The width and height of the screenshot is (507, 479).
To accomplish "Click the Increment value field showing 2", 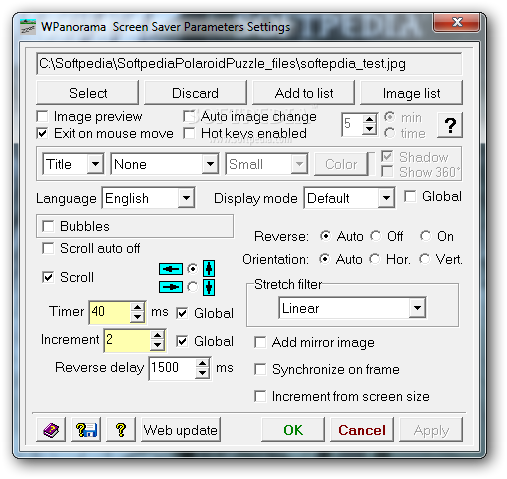I will tap(127, 340).
